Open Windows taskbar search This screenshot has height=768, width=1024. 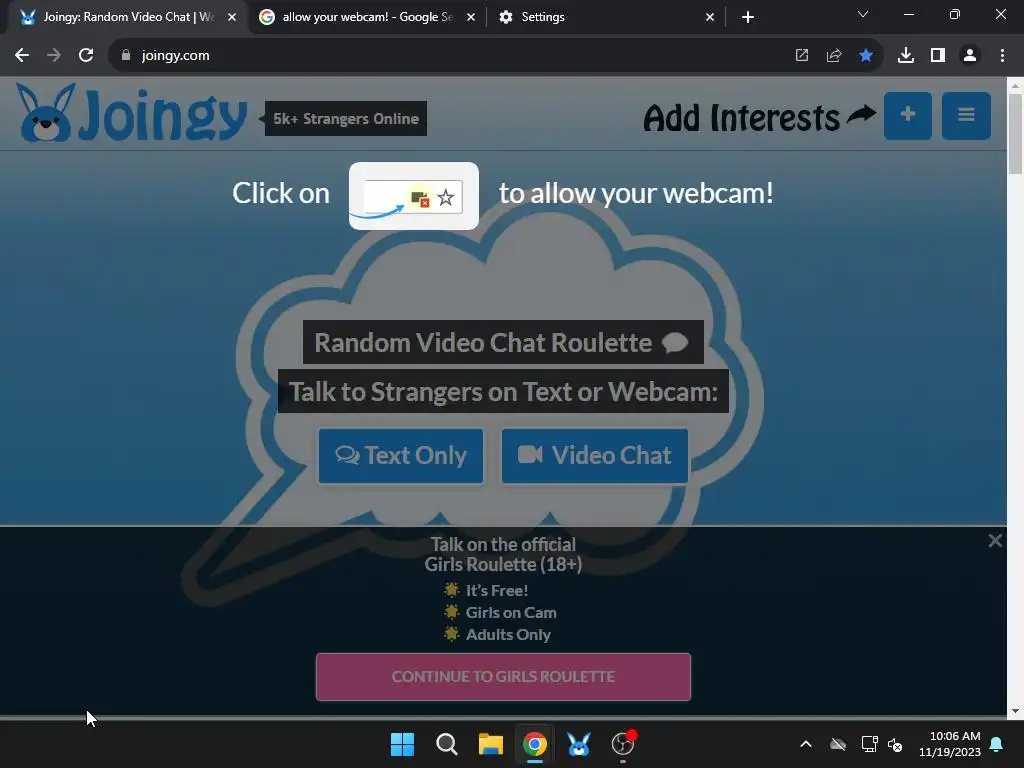click(447, 744)
